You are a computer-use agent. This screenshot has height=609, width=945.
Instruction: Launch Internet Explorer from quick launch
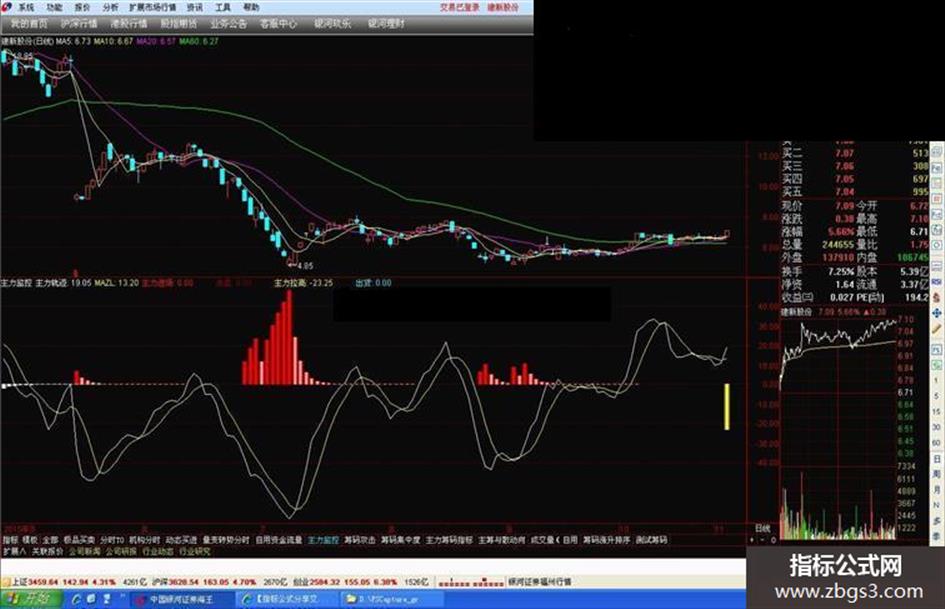coord(77,599)
